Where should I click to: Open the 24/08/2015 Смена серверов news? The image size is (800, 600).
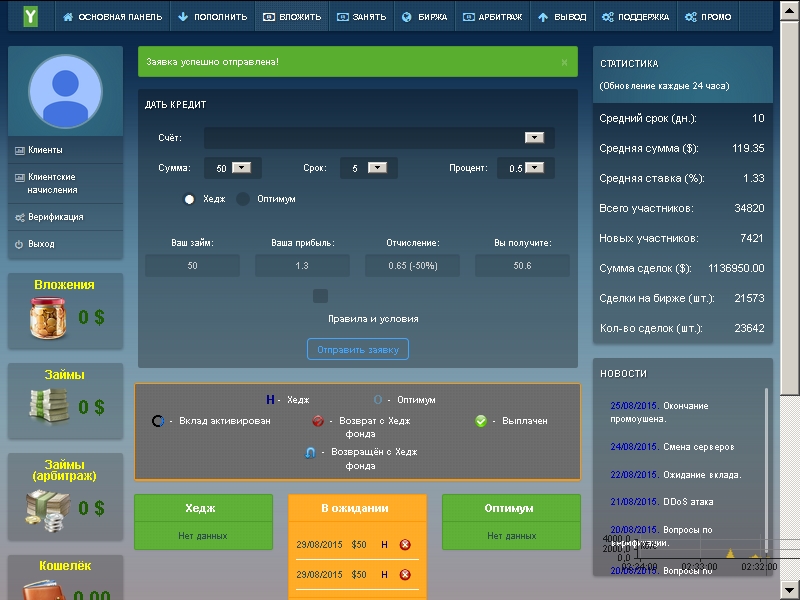[672, 446]
